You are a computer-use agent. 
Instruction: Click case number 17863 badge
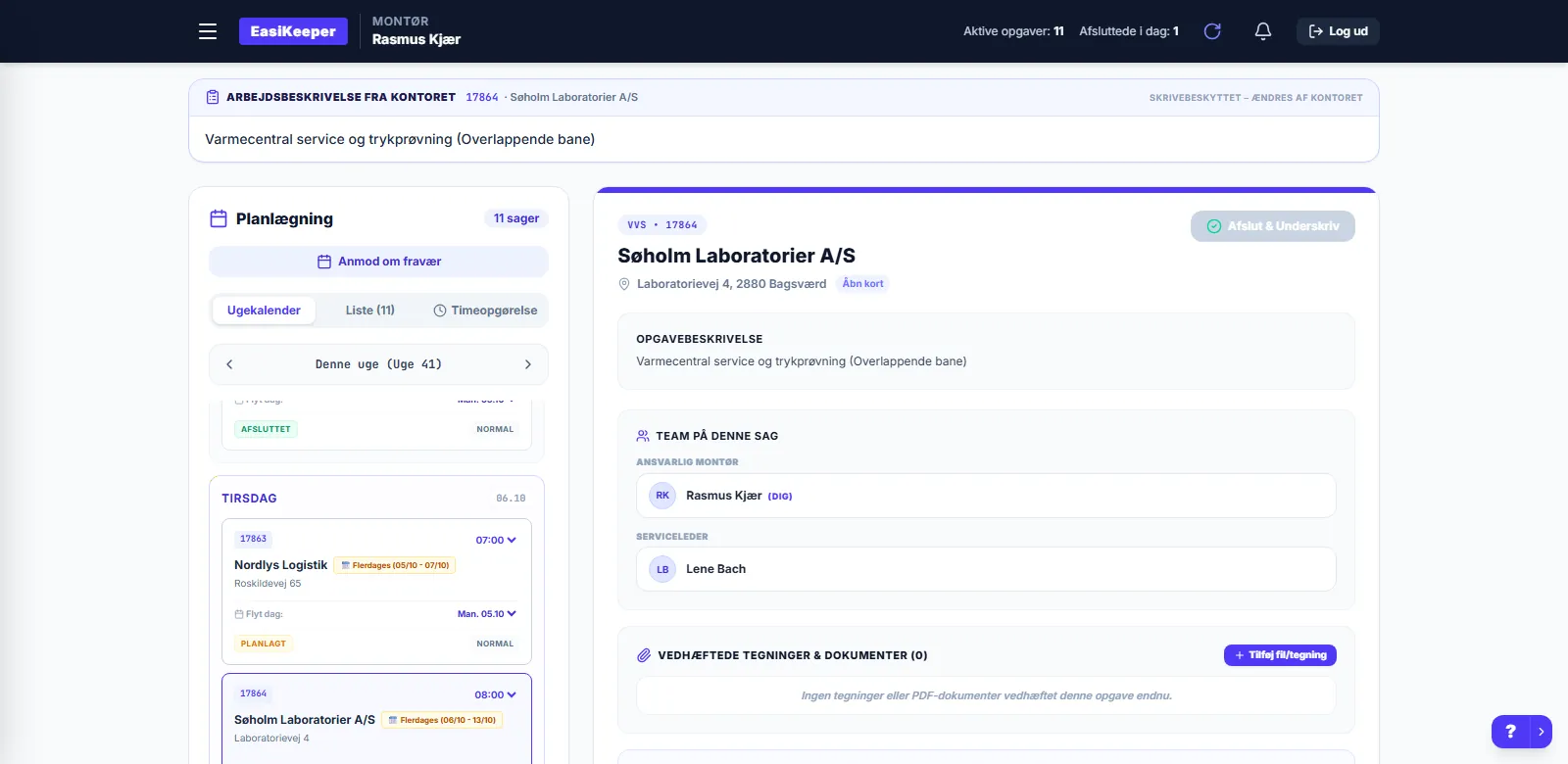(x=254, y=539)
